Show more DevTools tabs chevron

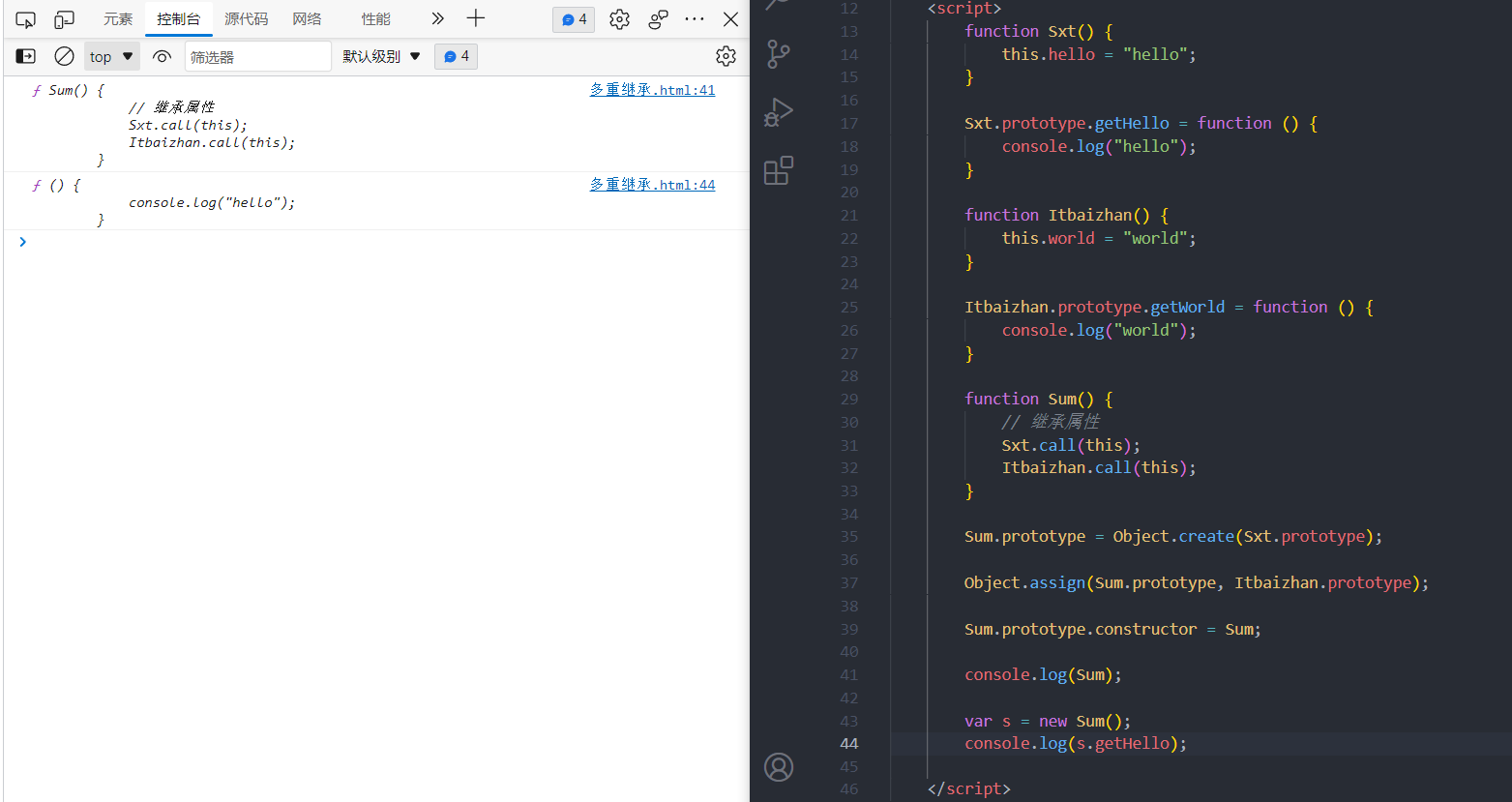point(438,18)
